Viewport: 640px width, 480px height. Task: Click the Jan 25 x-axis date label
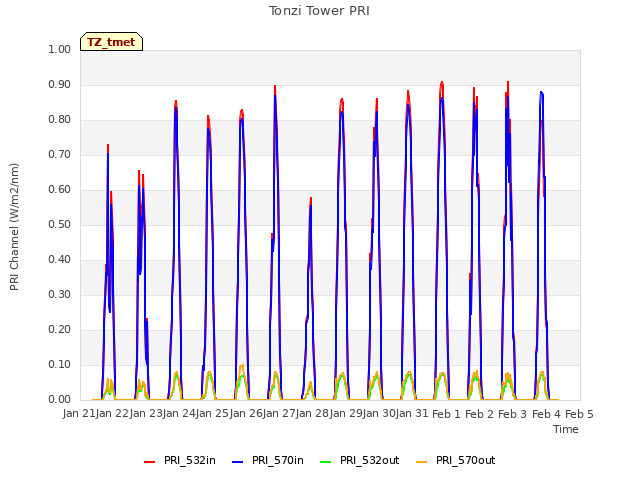[x=212, y=413]
